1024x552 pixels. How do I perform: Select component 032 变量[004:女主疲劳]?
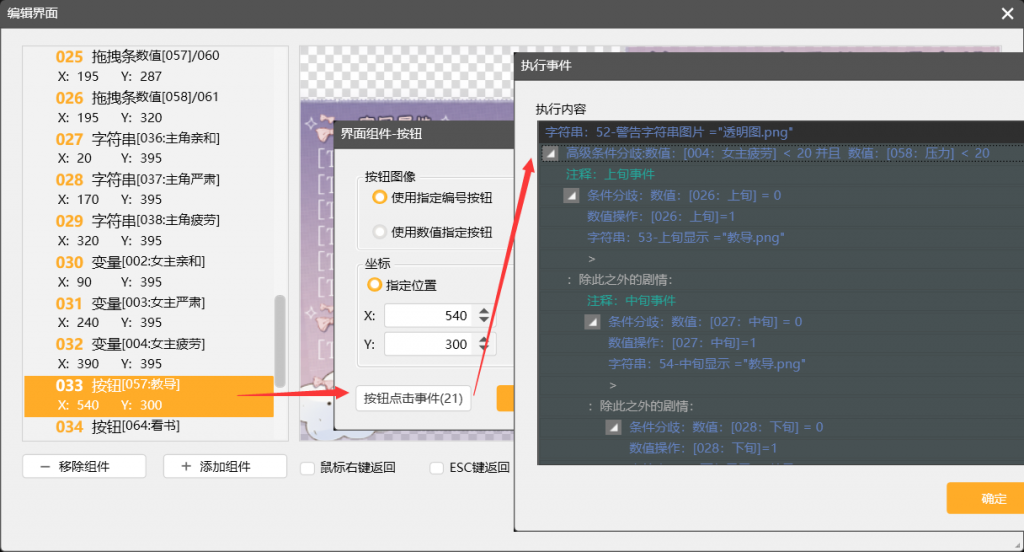tap(149, 354)
